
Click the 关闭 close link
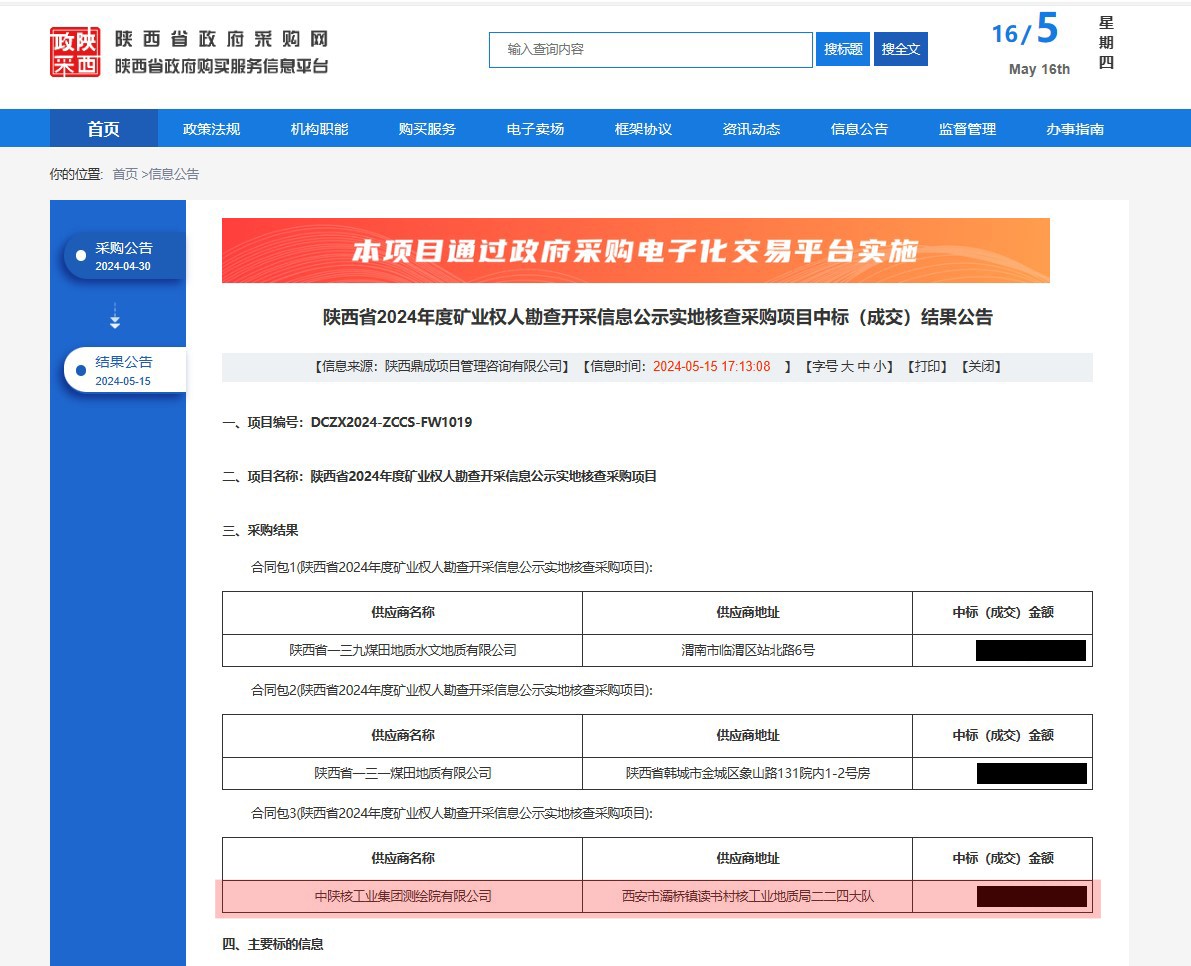click(x=980, y=367)
